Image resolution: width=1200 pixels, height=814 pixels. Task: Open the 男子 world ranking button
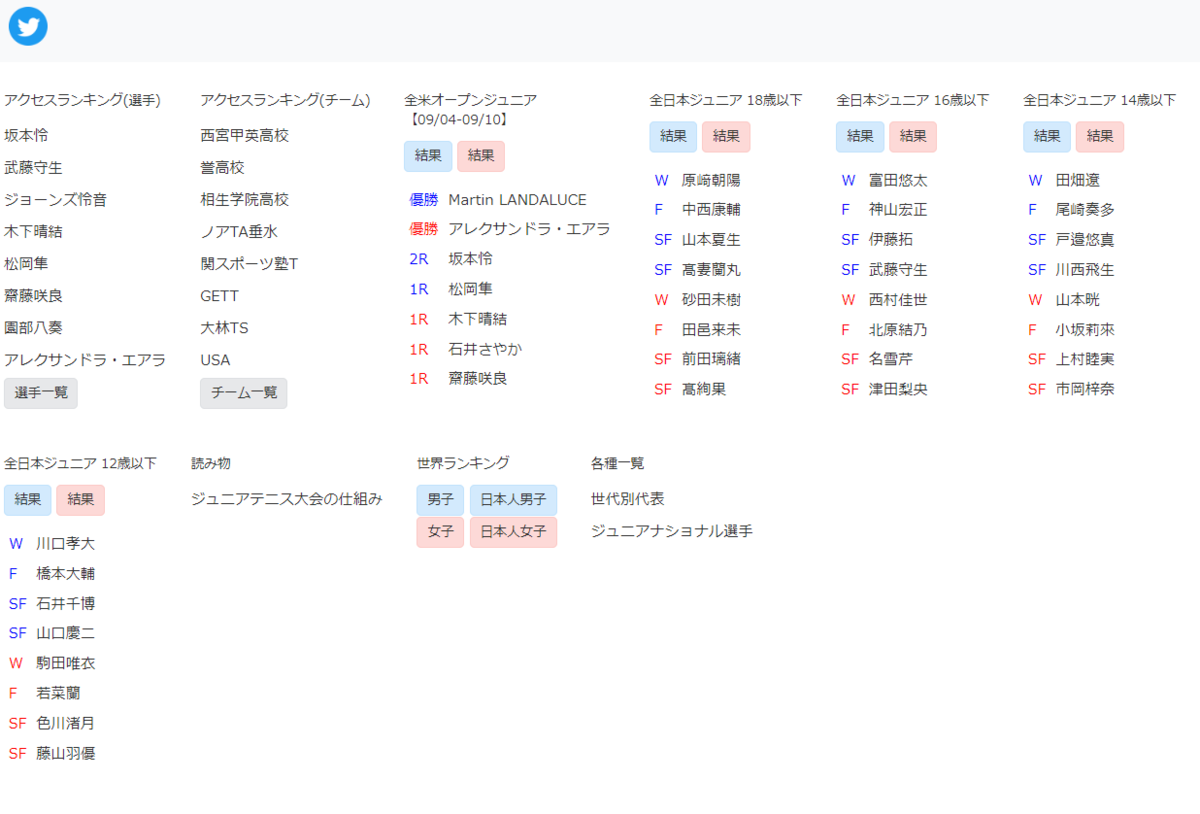pyautogui.click(x=440, y=500)
